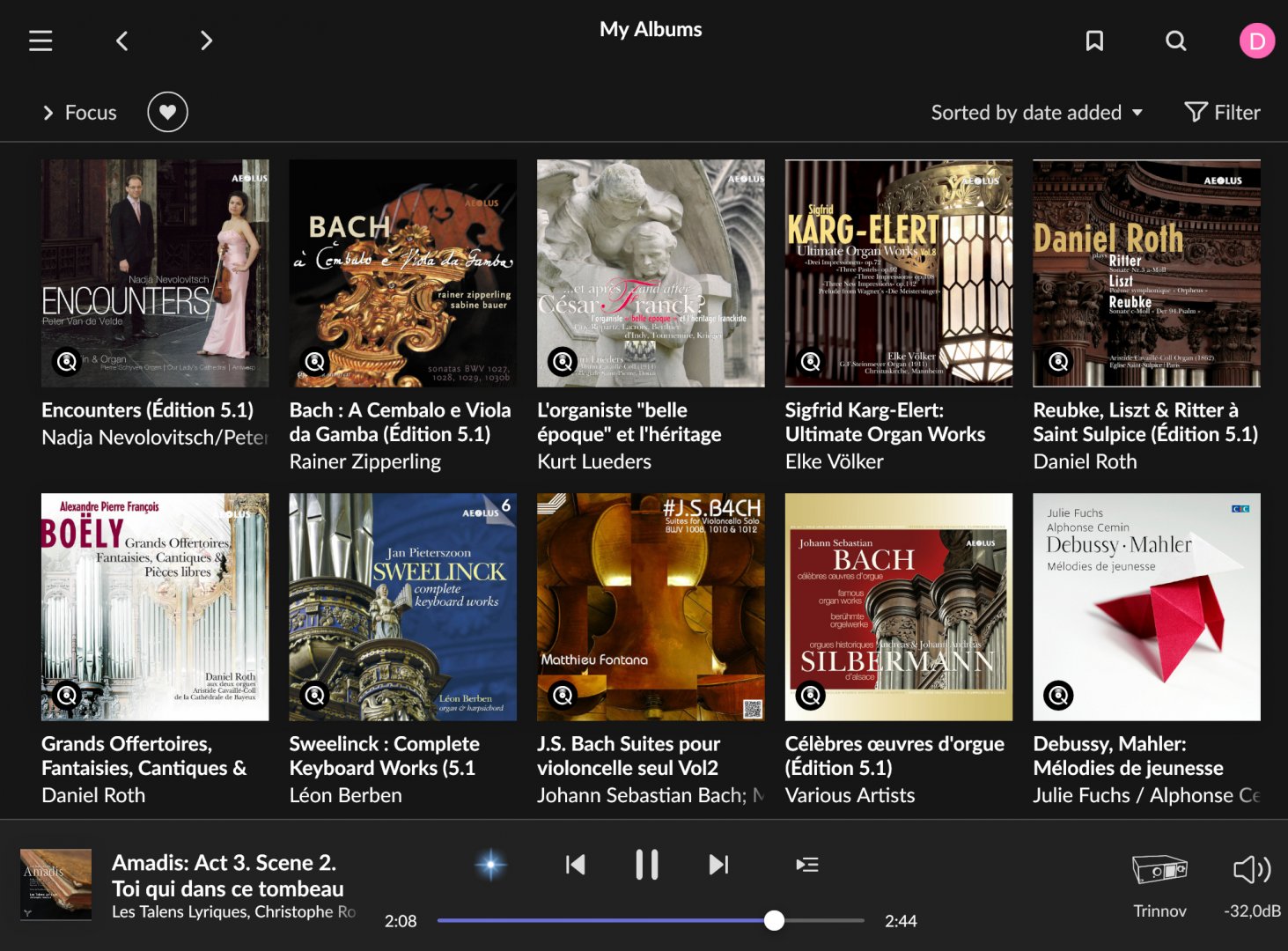
Task: Click Qobuz badge on Karg-Elert cover
Action: coord(811,361)
